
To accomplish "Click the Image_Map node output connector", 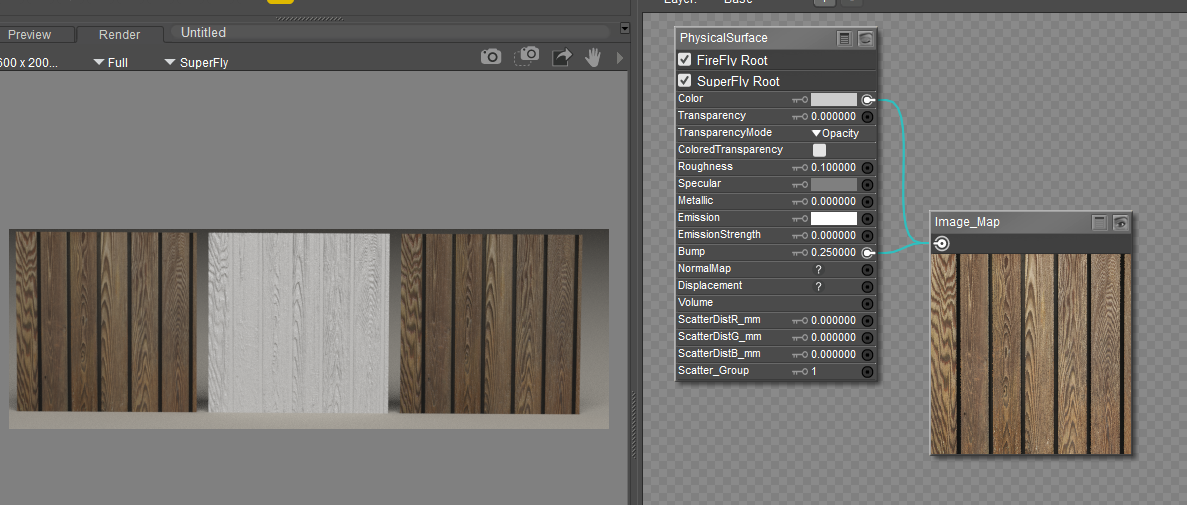I will (941, 244).
